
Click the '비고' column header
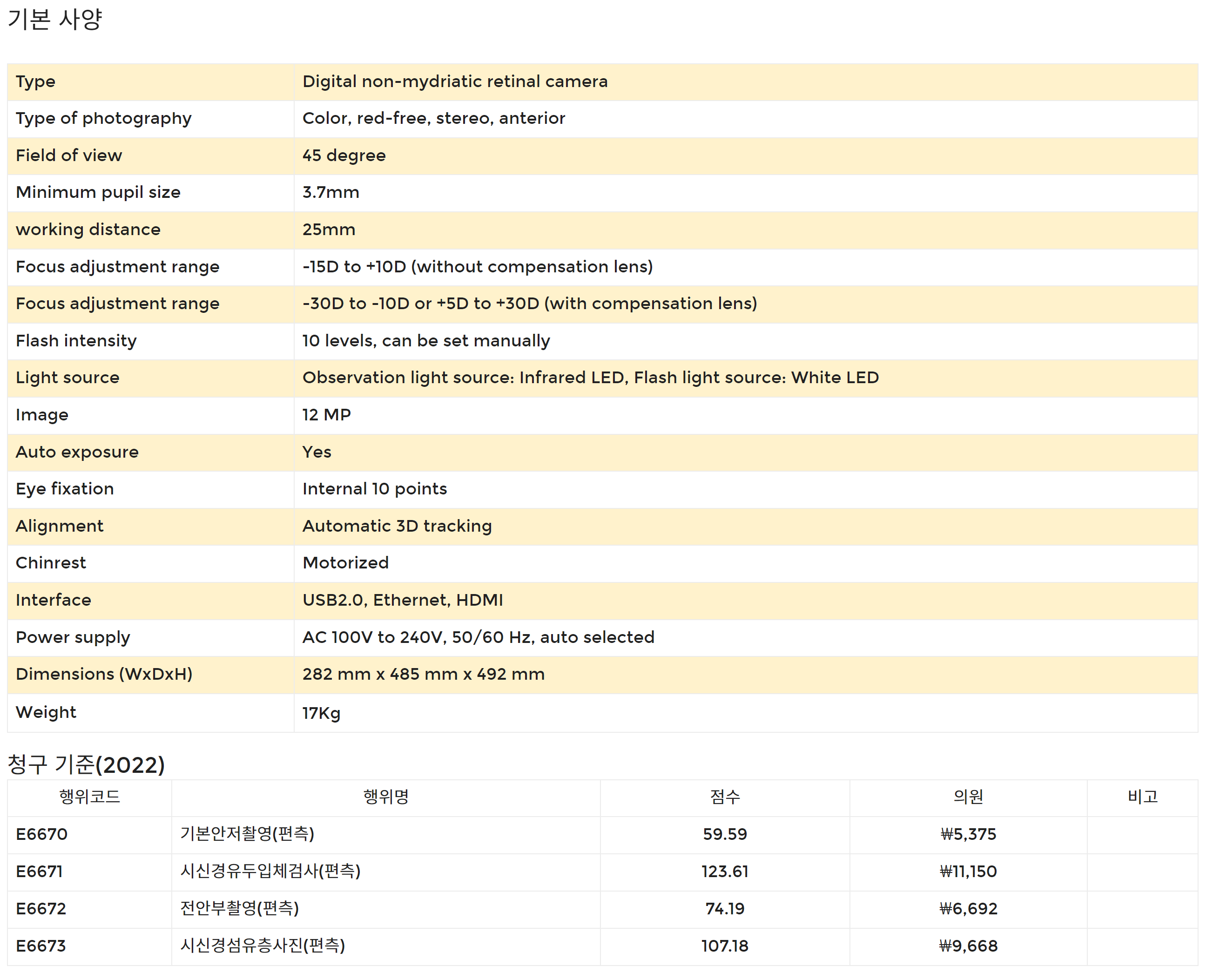coord(1143,797)
